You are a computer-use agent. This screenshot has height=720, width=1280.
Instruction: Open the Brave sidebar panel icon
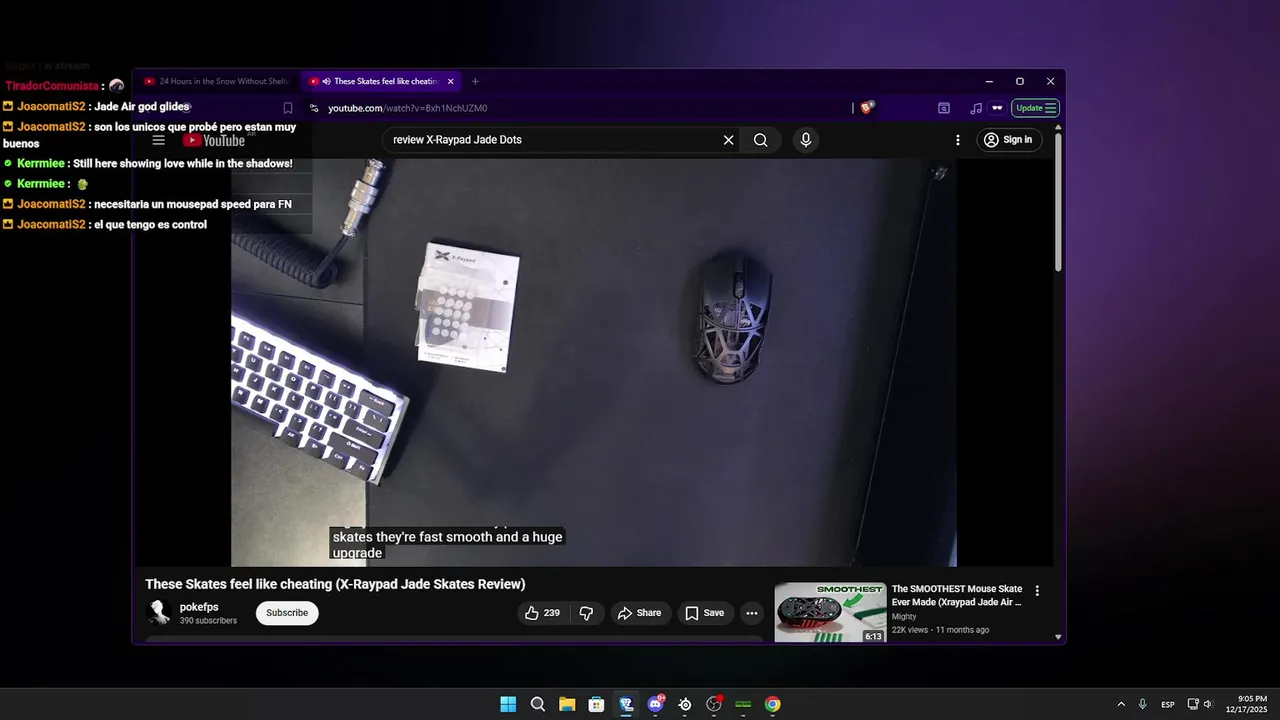[944, 108]
